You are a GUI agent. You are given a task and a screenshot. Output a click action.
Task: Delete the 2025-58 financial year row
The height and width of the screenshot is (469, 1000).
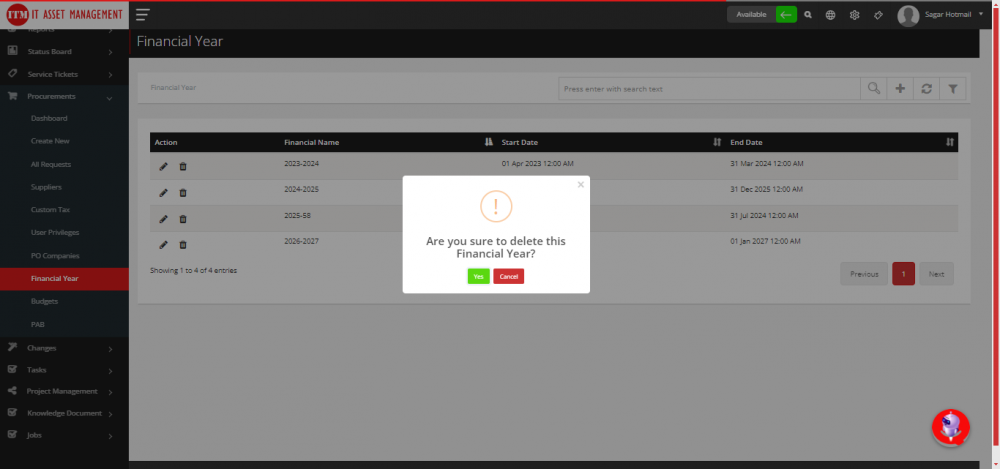click(183, 219)
